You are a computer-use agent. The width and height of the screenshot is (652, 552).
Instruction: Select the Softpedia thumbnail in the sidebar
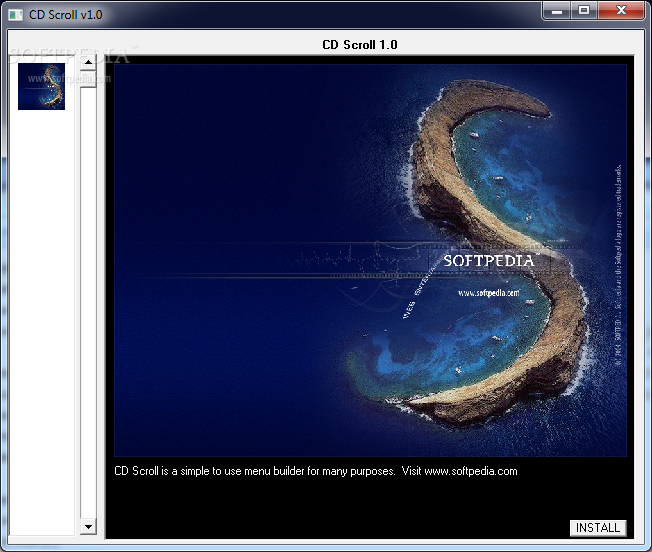click(42, 86)
